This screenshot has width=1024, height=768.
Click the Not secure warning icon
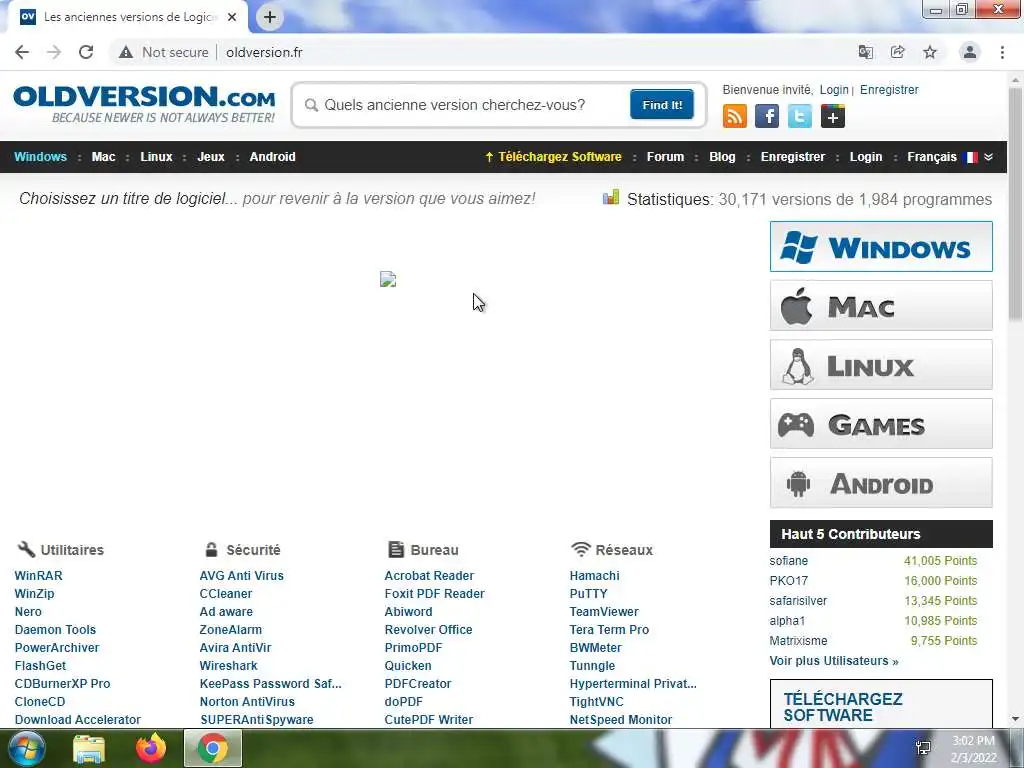point(126,52)
